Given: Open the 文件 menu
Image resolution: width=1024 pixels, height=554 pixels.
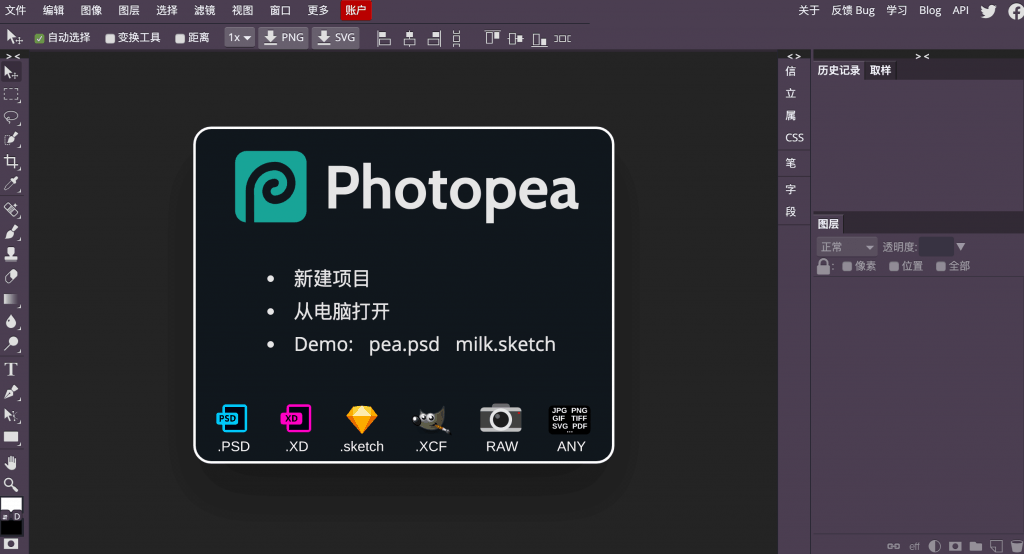Looking at the screenshot, I should (16, 10).
